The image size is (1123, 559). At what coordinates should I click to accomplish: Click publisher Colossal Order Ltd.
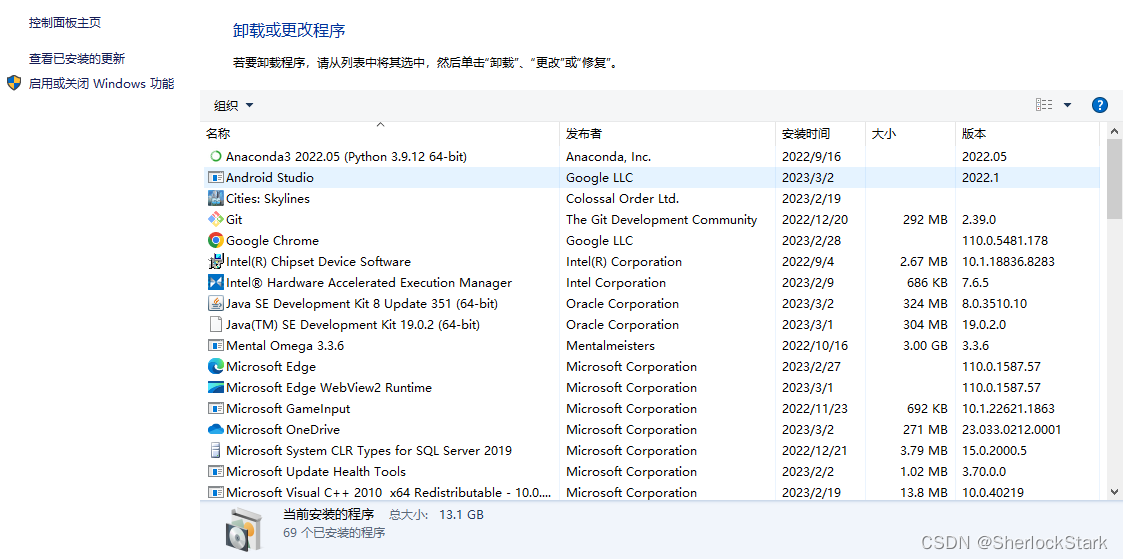tap(622, 198)
